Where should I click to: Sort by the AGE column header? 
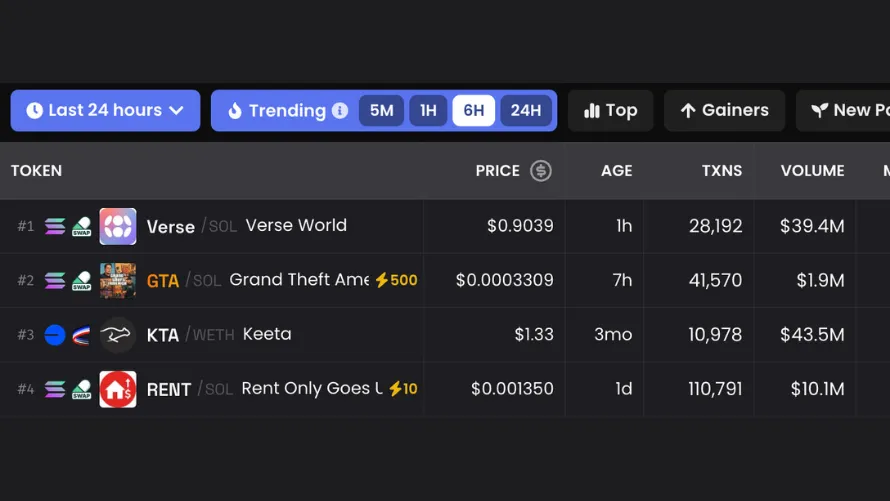click(x=616, y=171)
